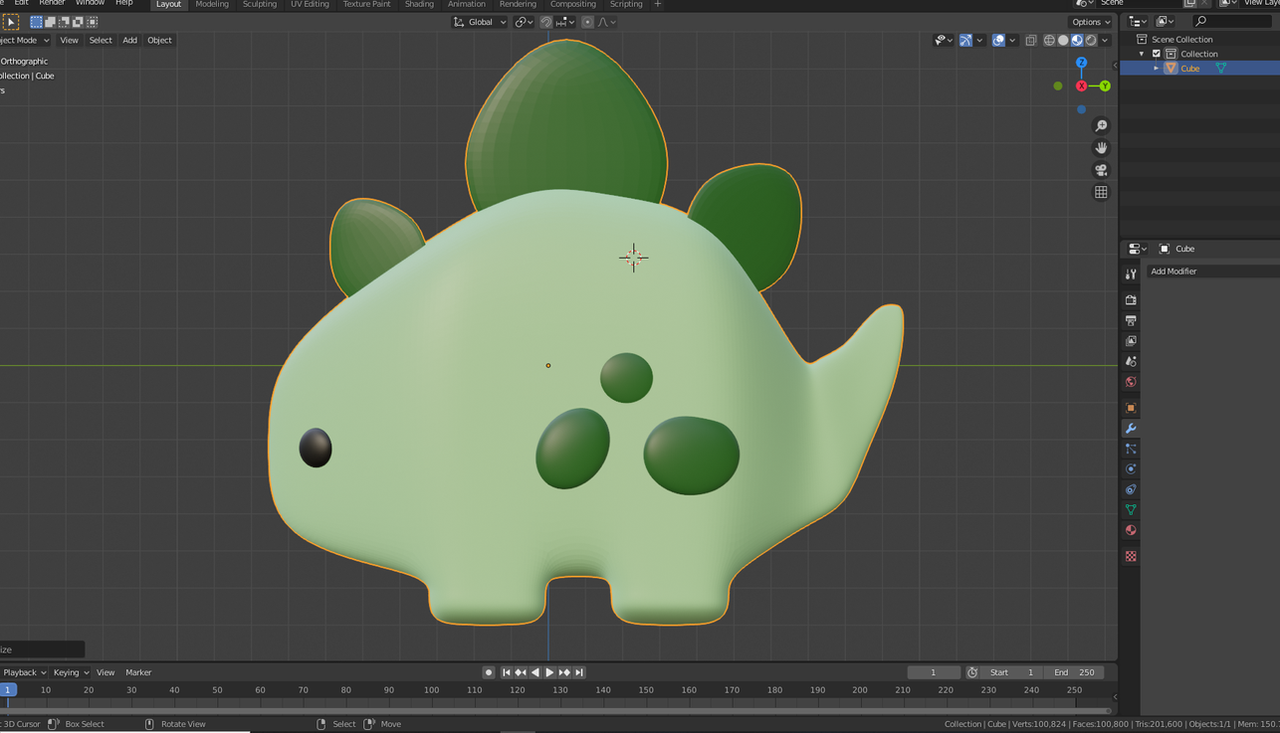This screenshot has width=1280, height=733.
Task: Open the Object properties tab icon
Action: click(1131, 408)
